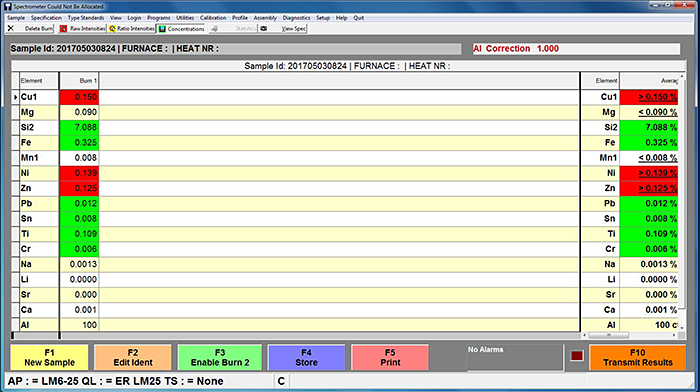Click the spectrometer app icon in title bar
The width and height of the screenshot is (700, 392).
coord(8,6)
